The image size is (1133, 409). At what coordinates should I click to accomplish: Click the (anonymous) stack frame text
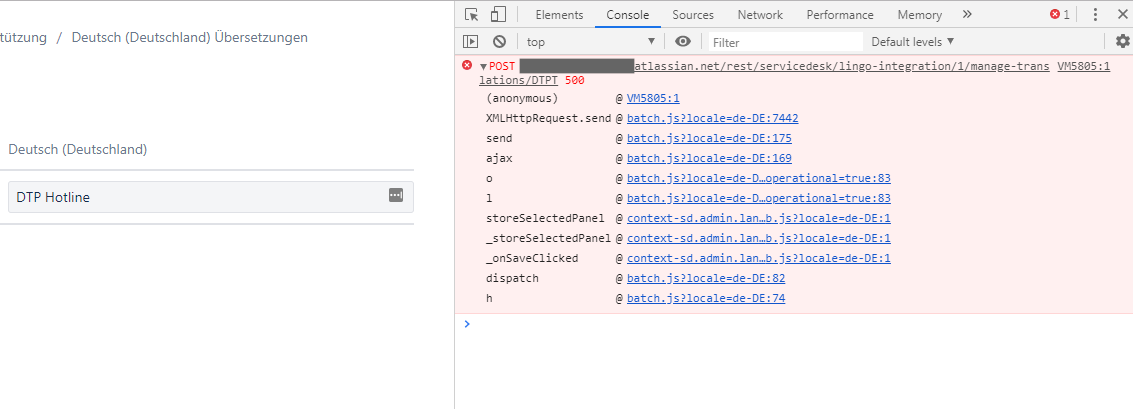point(522,98)
